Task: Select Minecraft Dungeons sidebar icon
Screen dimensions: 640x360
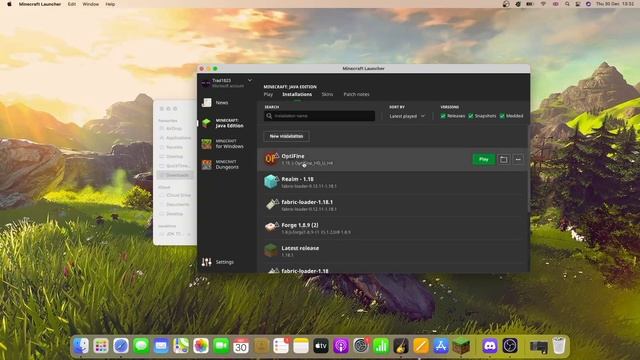Action: [x=207, y=164]
